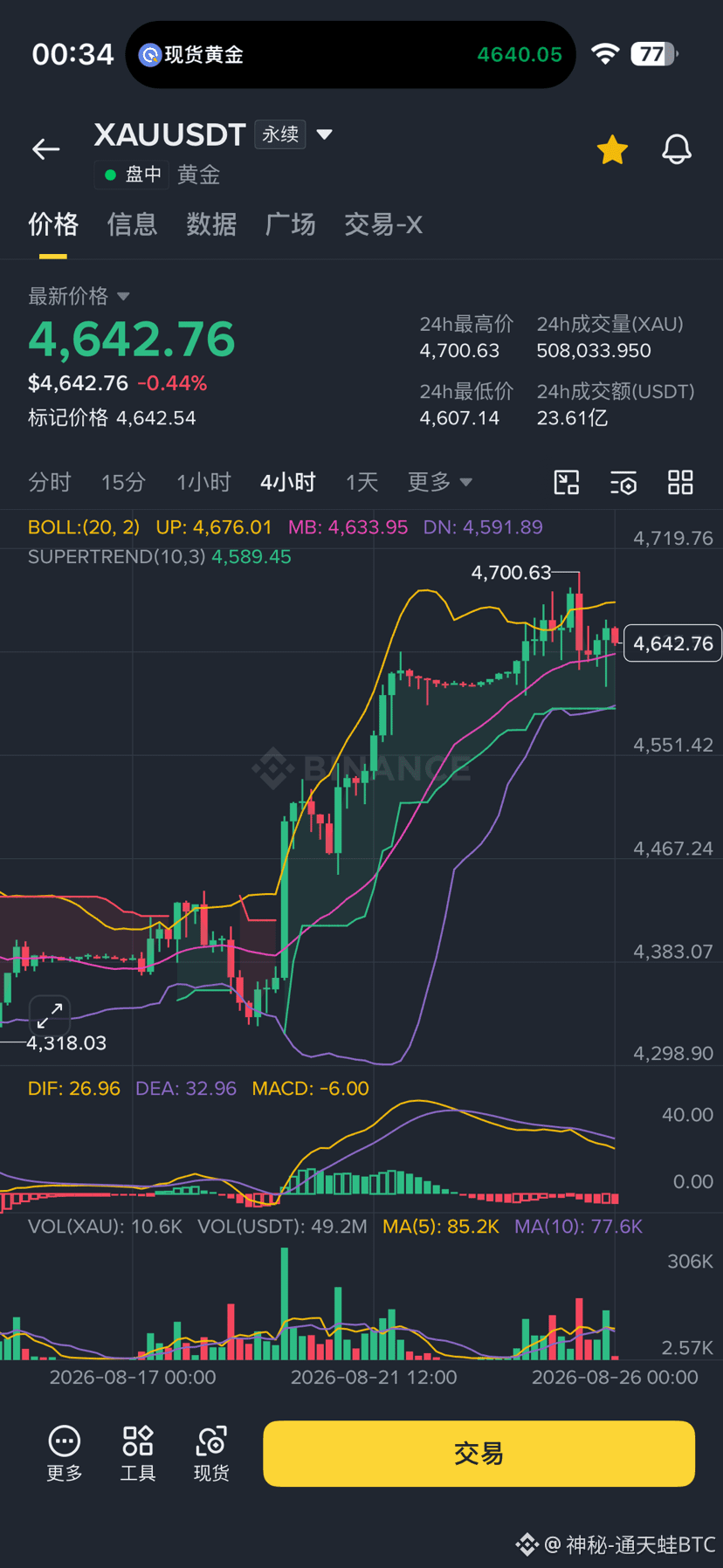Expand the XAUUSDT pair selector arrow
Image resolution: width=723 pixels, height=1568 pixels.
tap(325, 134)
